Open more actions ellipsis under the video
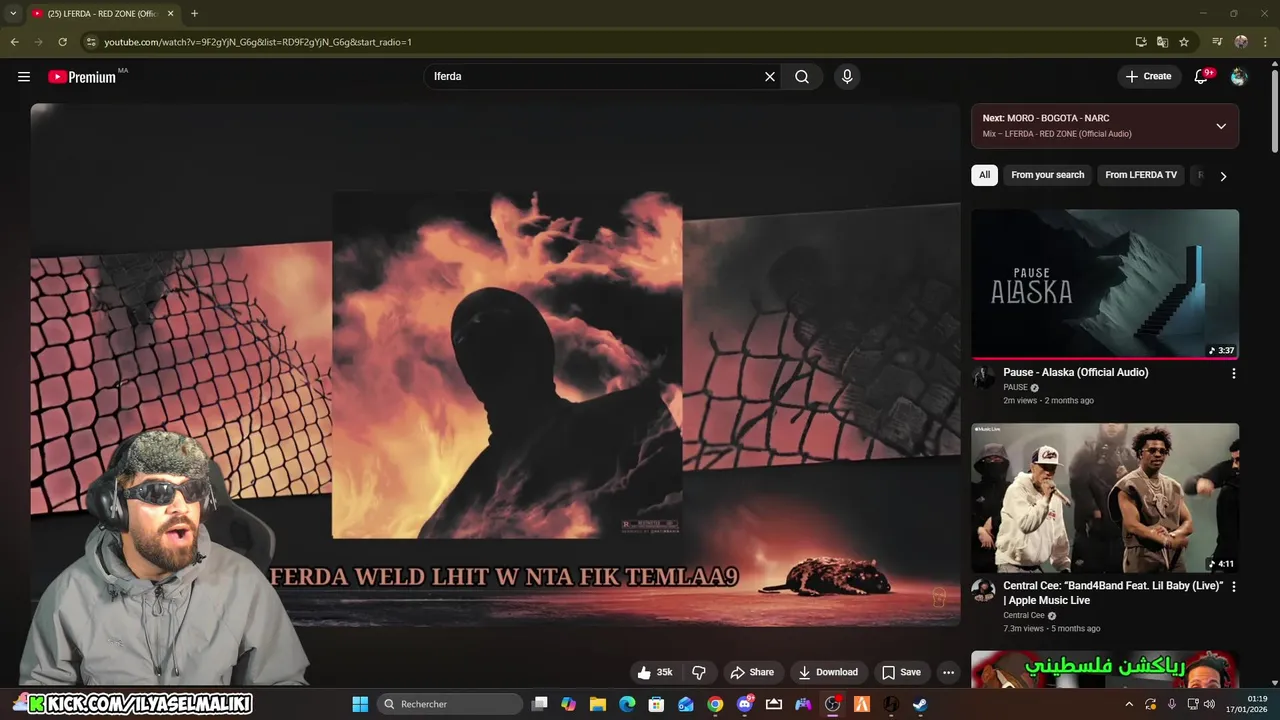Viewport: 1280px width, 720px height. click(x=948, y=672)
